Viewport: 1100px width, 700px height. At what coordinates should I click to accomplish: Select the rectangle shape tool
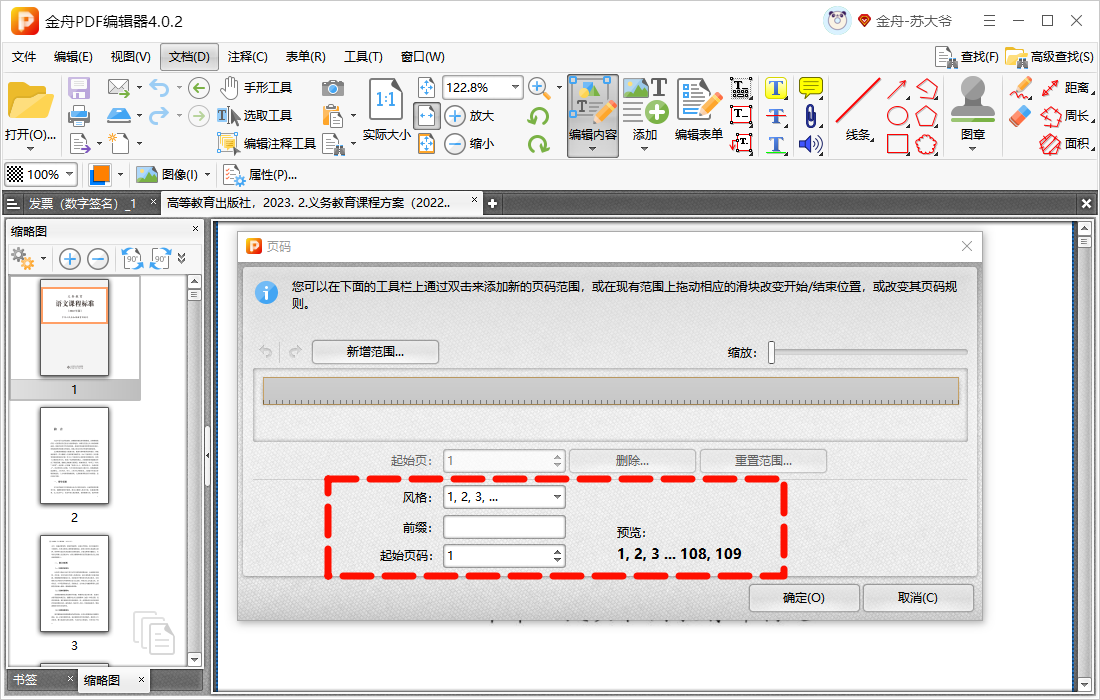(x=897, y=144)
